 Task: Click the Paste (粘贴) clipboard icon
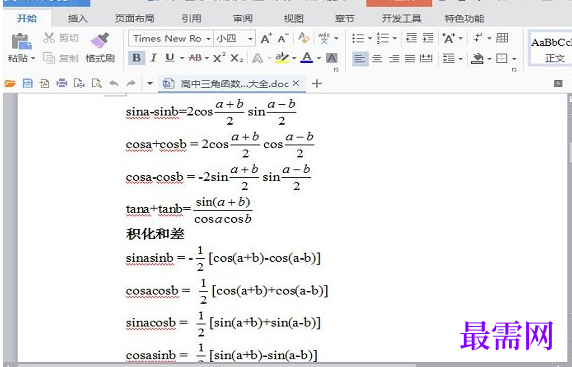click(22, 41)
